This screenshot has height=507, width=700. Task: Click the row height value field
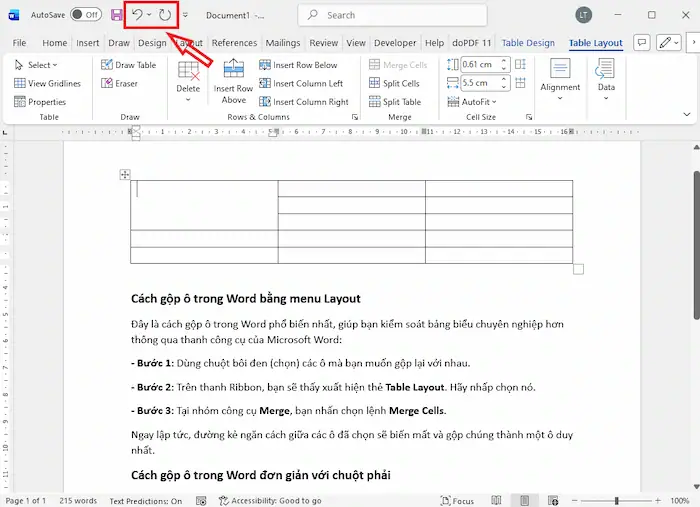pyautogui.click(x=480, y=65)
